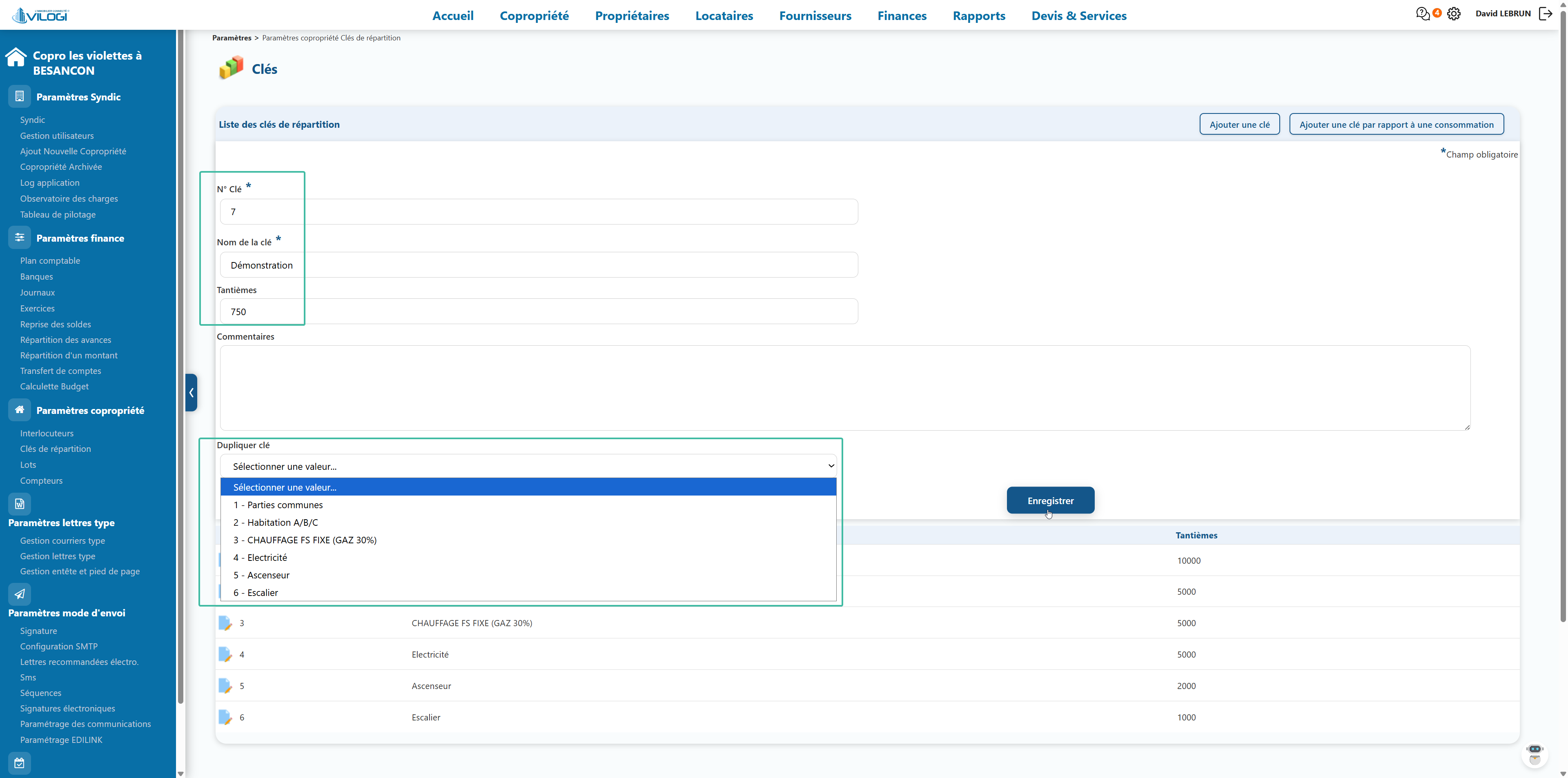Click the Commentaires text area

tap(845, 388)
